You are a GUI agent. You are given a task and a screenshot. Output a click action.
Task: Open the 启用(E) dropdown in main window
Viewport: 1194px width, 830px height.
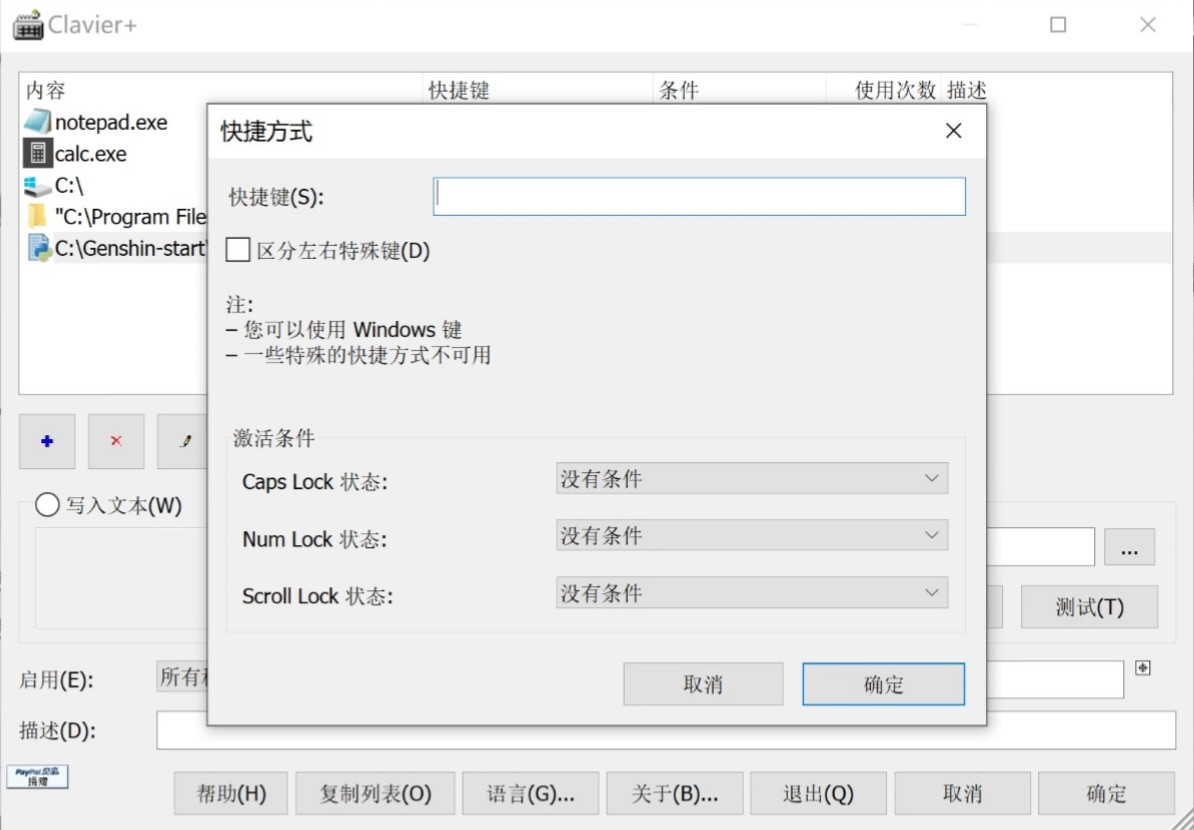point(182,676)
